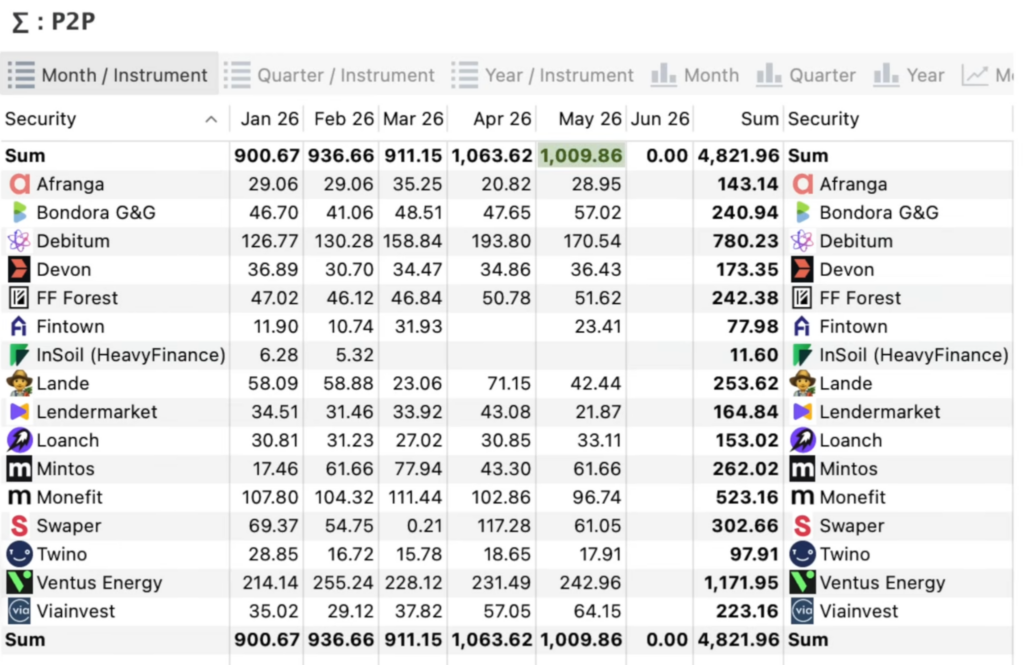Click the Swaper logo in right Security column
The image size is (1024, 665).
(802, 525)
